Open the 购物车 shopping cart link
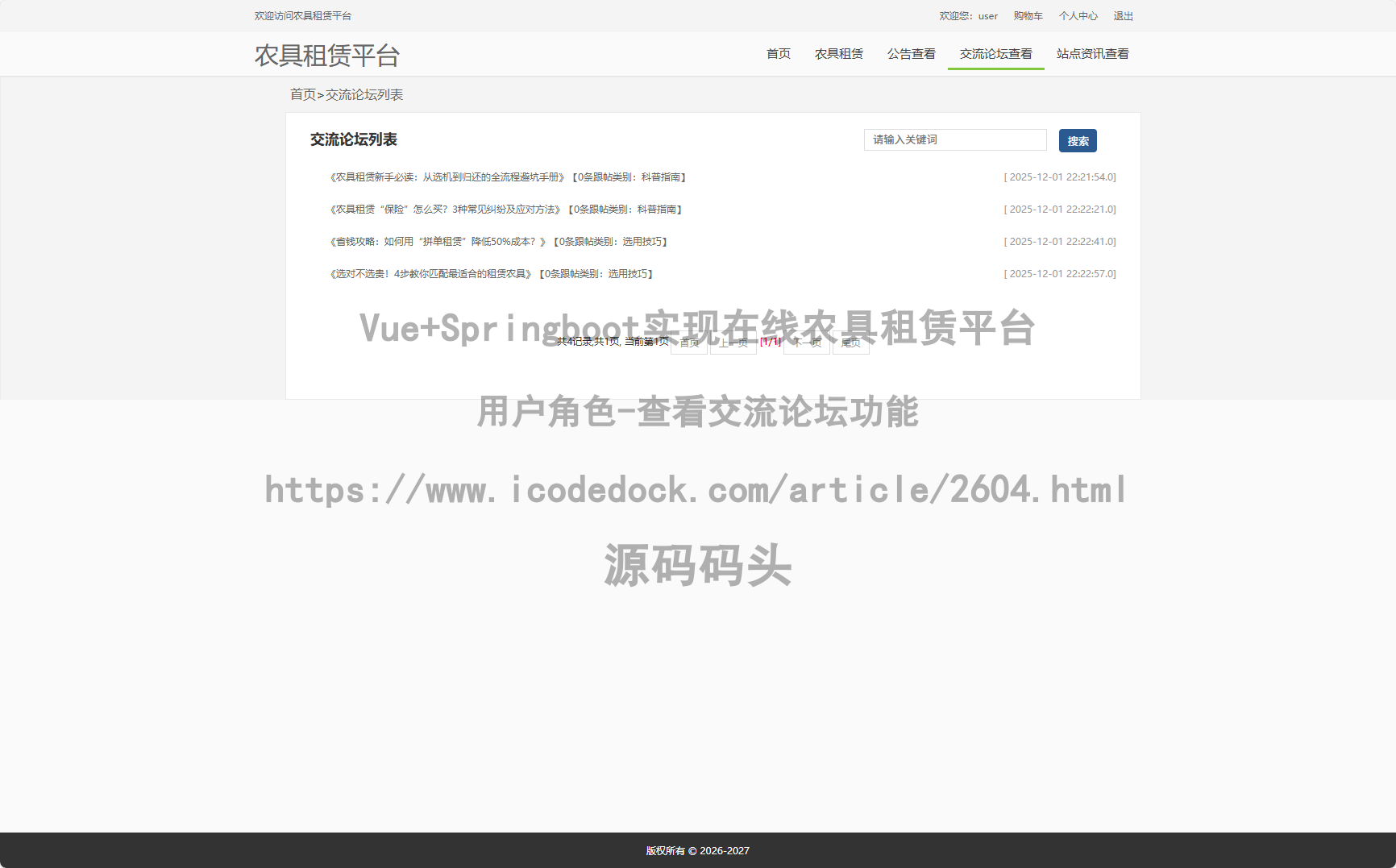This screenshot has width=1396, height=868. (1028, 16)
